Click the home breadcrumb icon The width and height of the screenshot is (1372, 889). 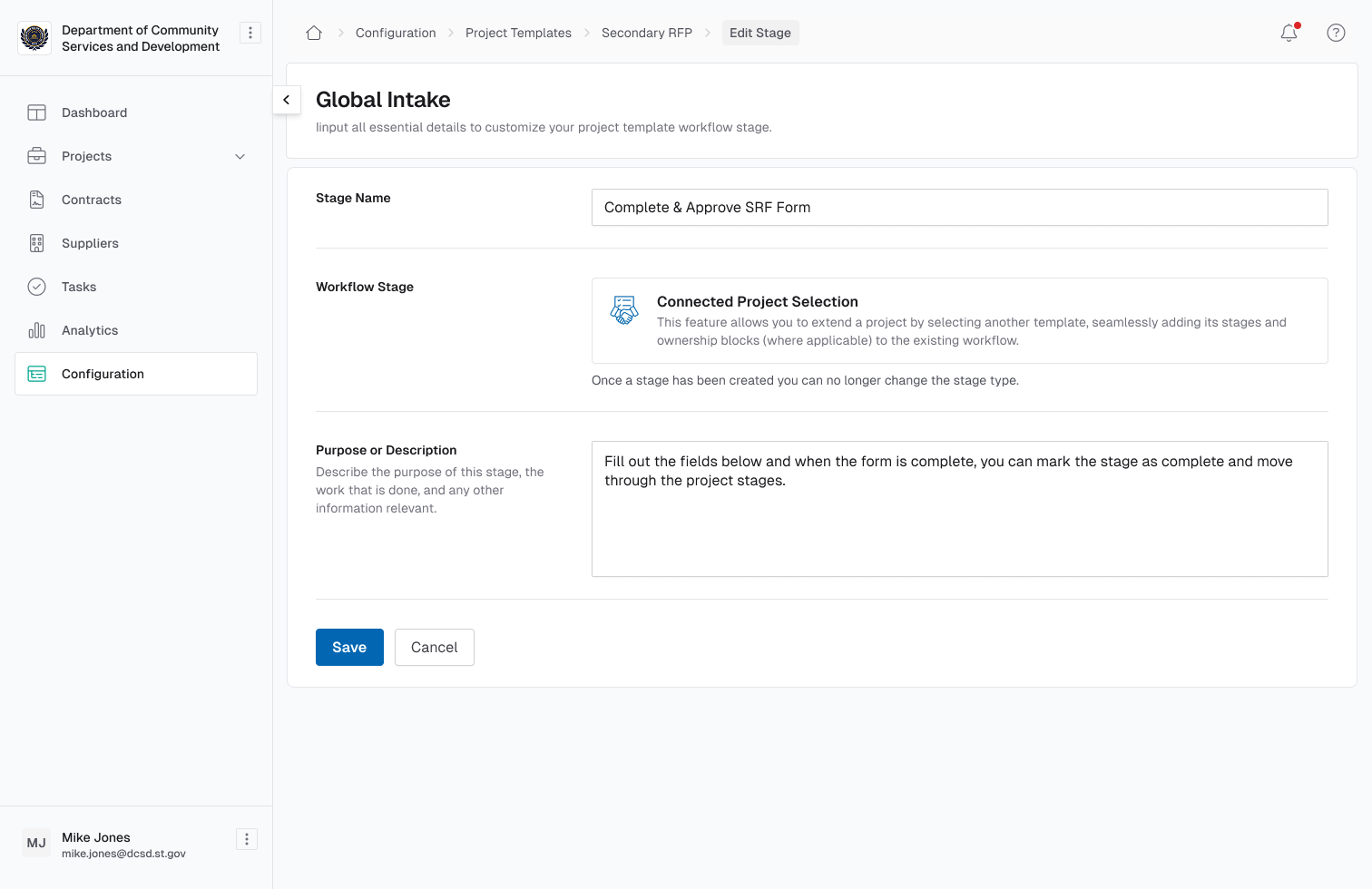pyautogui.click(x=313, y=32)
